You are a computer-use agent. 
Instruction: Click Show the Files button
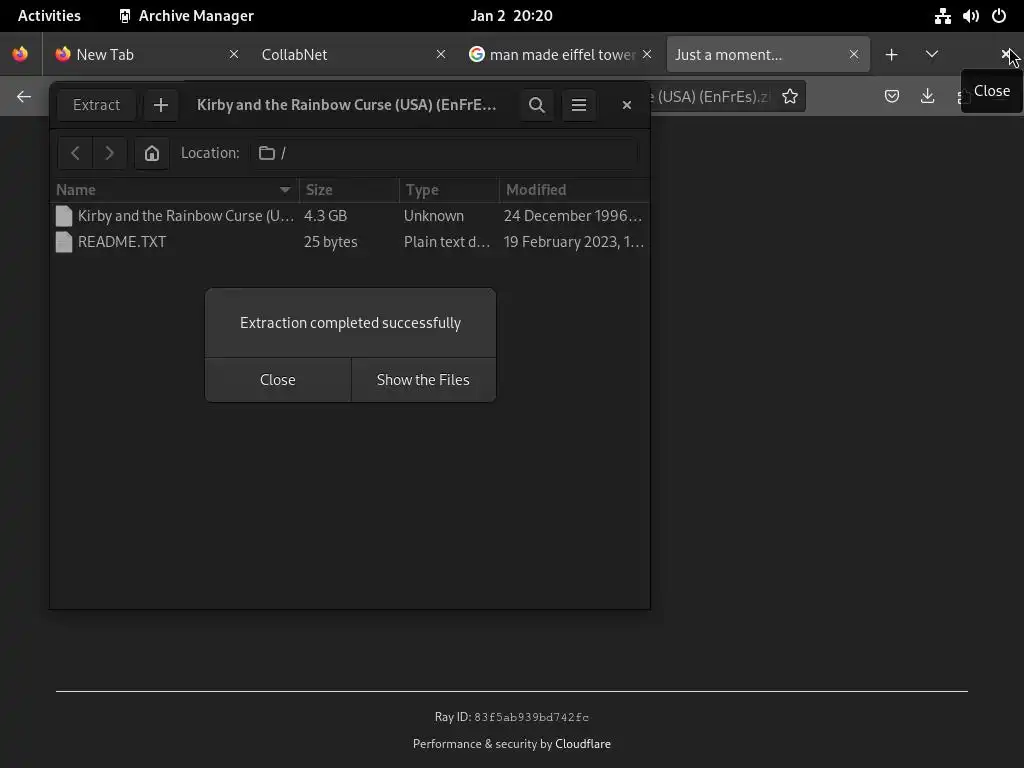[x=423, y=380]
